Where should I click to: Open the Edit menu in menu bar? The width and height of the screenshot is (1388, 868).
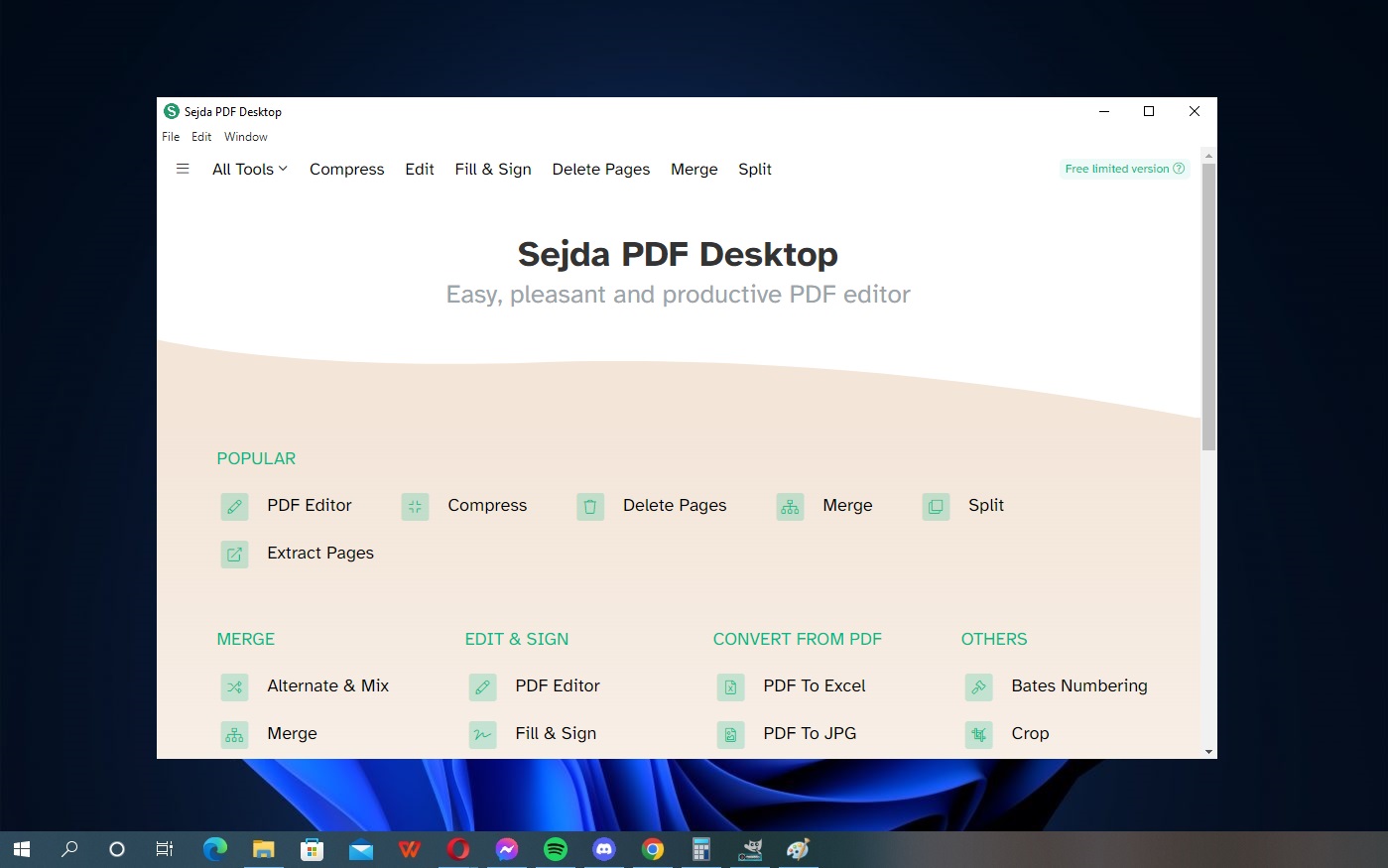pos(201,137)
